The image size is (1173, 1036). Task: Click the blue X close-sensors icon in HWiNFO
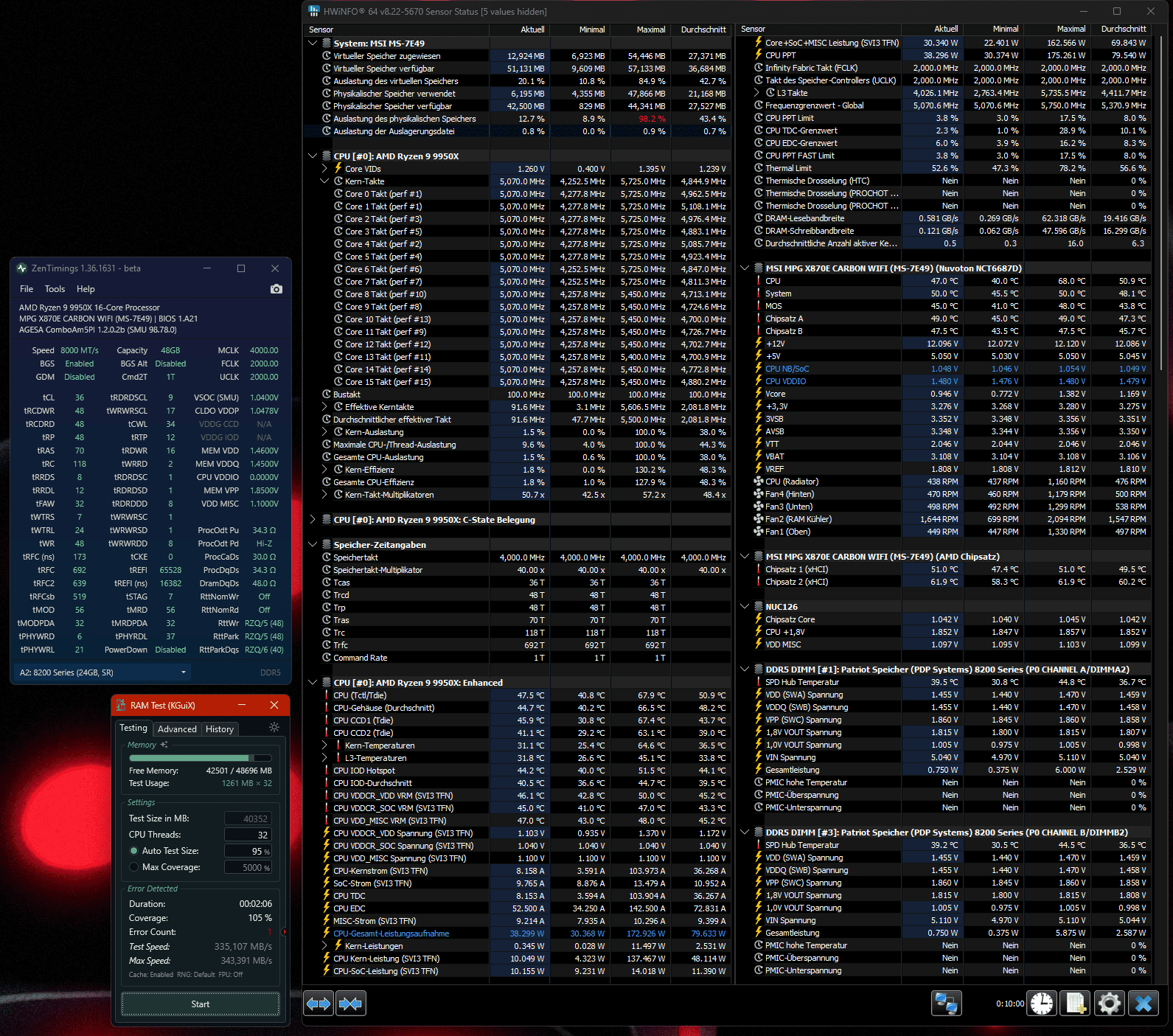[1144, 1004]
